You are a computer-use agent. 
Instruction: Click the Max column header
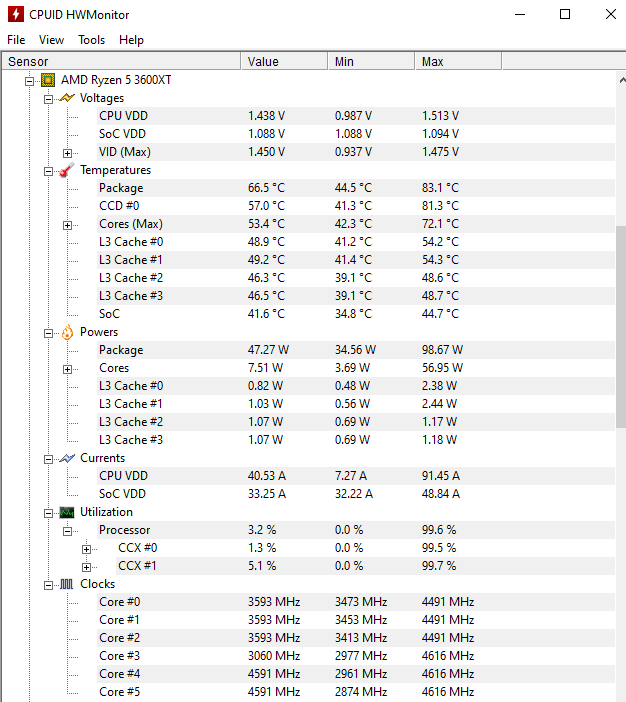coord(458,61)
